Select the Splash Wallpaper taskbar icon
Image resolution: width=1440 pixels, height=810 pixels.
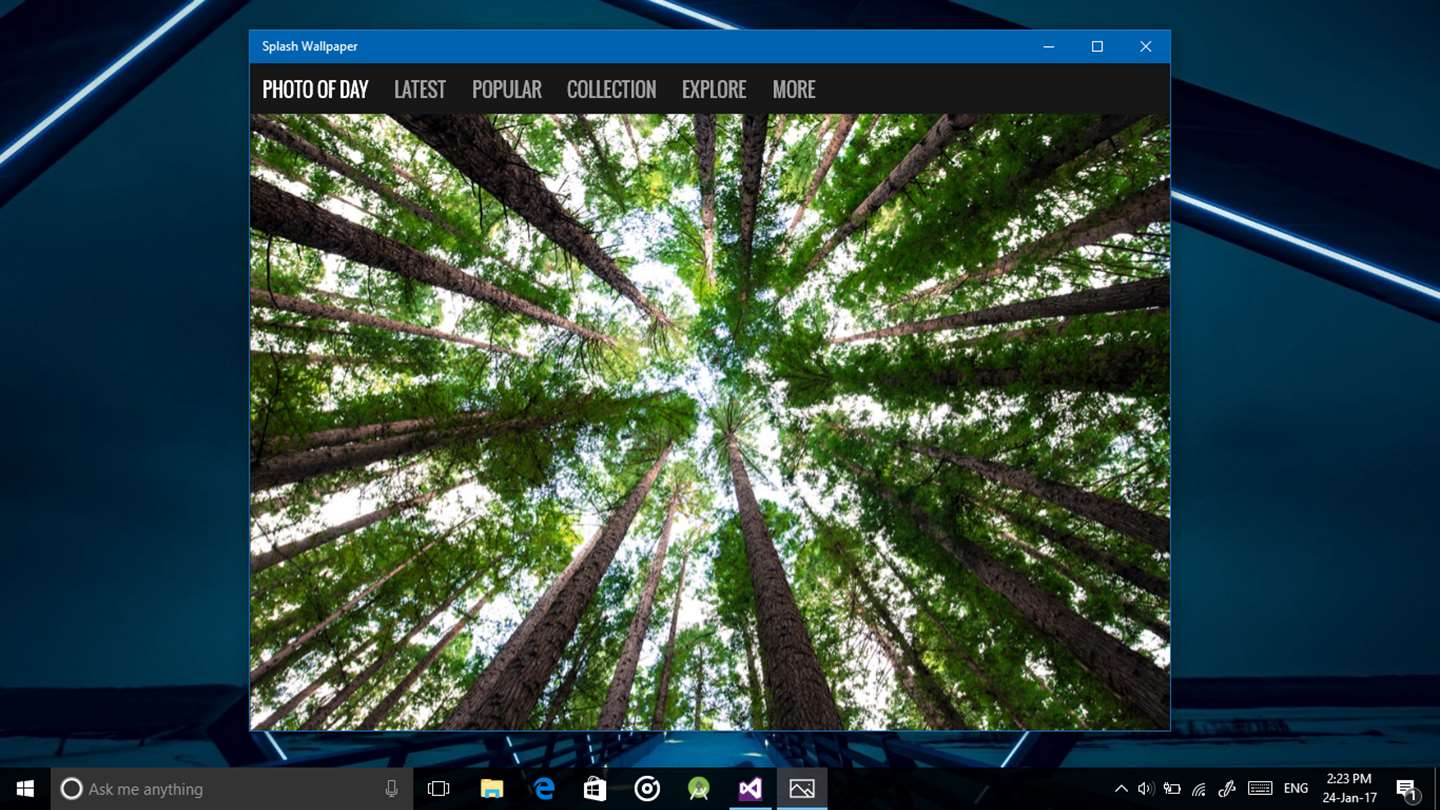click(x=802, y=789)
